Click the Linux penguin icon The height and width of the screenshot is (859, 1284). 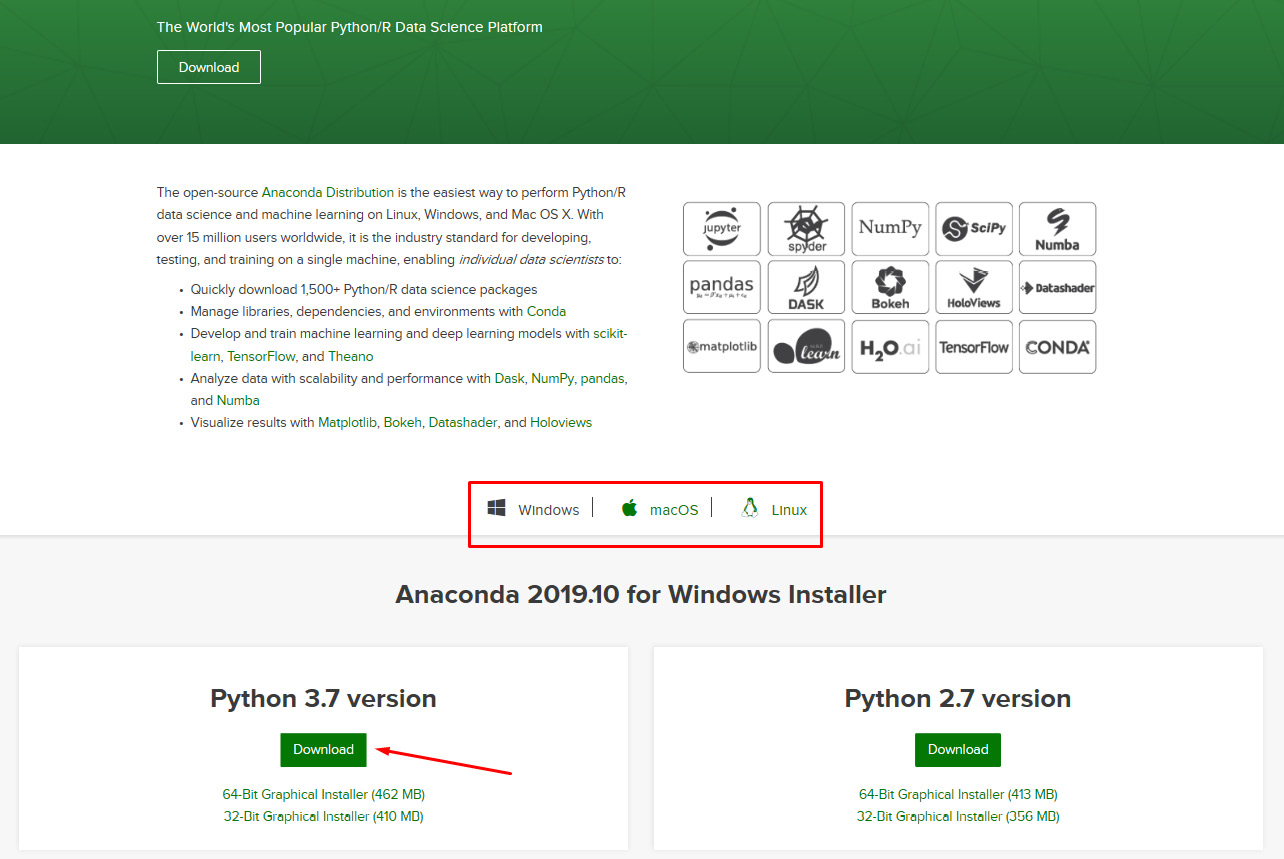coord(750,508)
